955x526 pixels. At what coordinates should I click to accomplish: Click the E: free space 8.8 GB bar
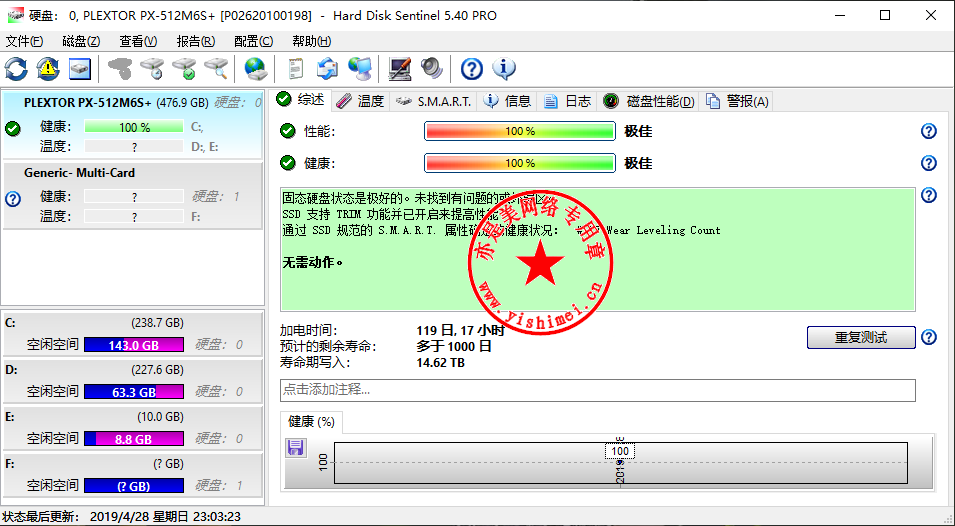coord(133,439)
